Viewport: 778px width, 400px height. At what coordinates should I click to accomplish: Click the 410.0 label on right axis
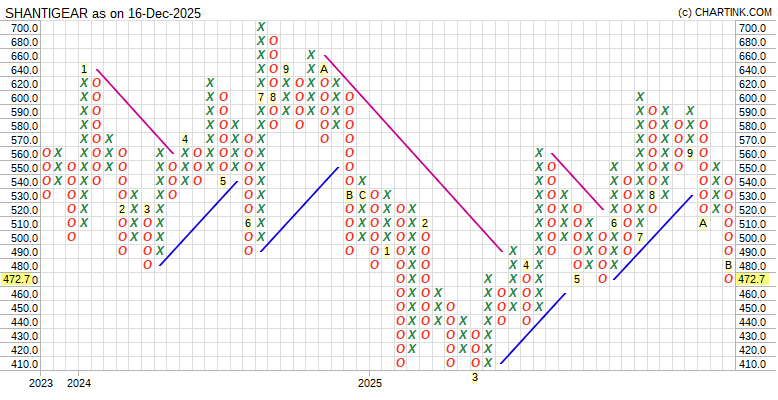751,364
